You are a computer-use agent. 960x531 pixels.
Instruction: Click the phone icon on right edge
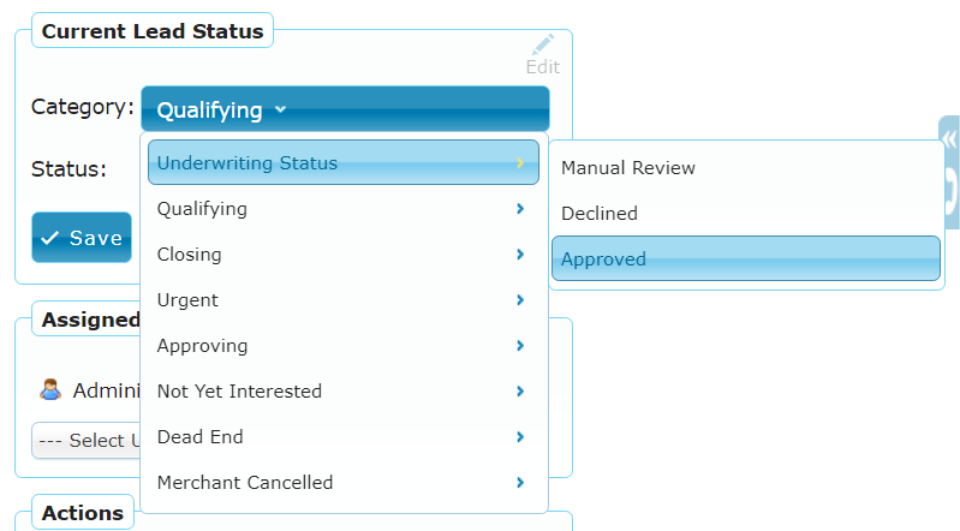pos(951,191)
